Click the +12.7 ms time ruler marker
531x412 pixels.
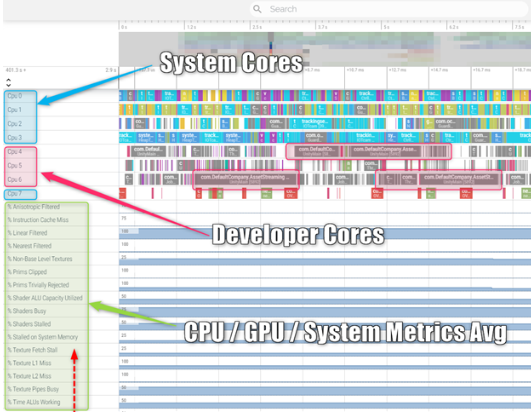coord(397,70)
